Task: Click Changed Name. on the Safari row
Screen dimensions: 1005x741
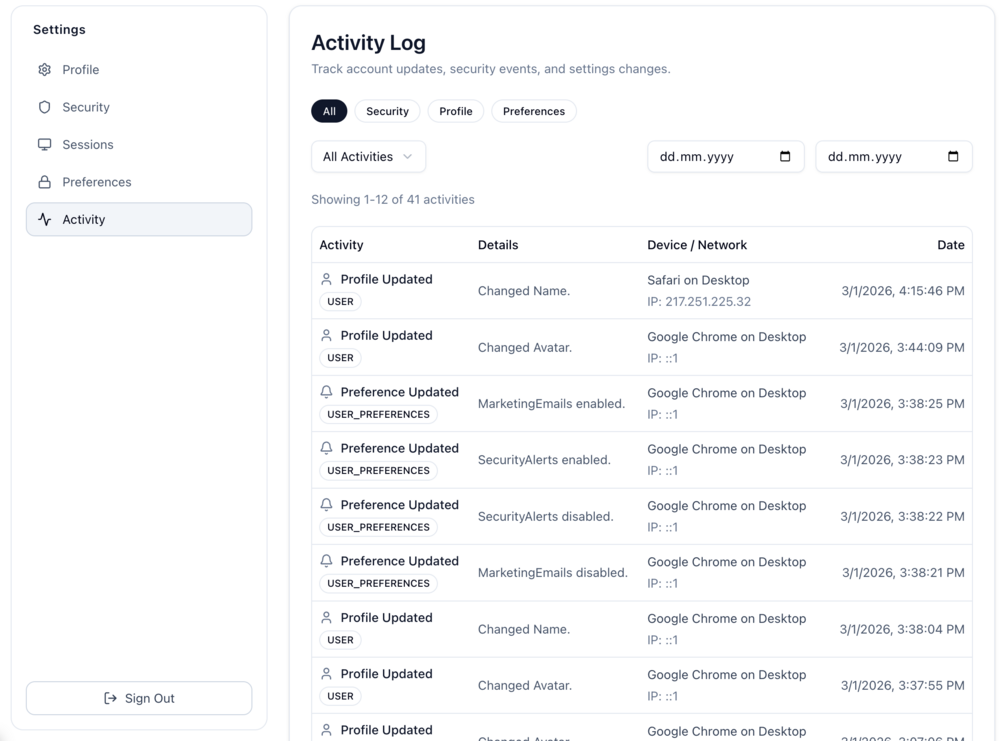Action: point(524,291)
